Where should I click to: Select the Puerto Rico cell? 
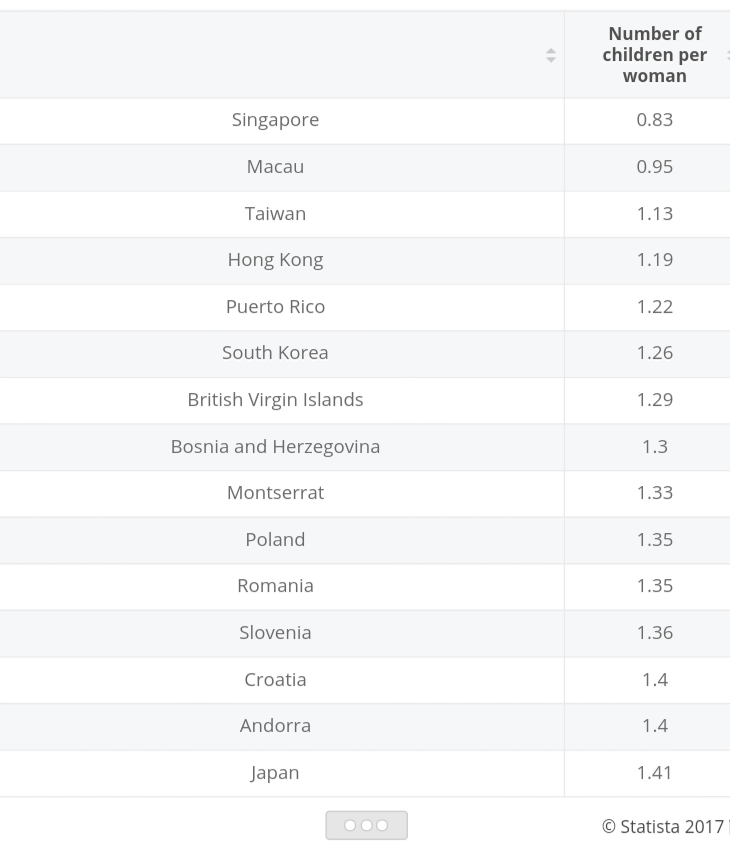click(275, 307)
